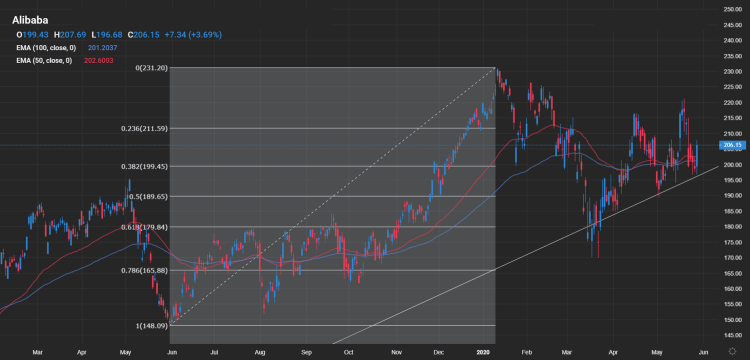Click the Feb label on time axis
The image size is (750, 360).
[x=527, y=352]
